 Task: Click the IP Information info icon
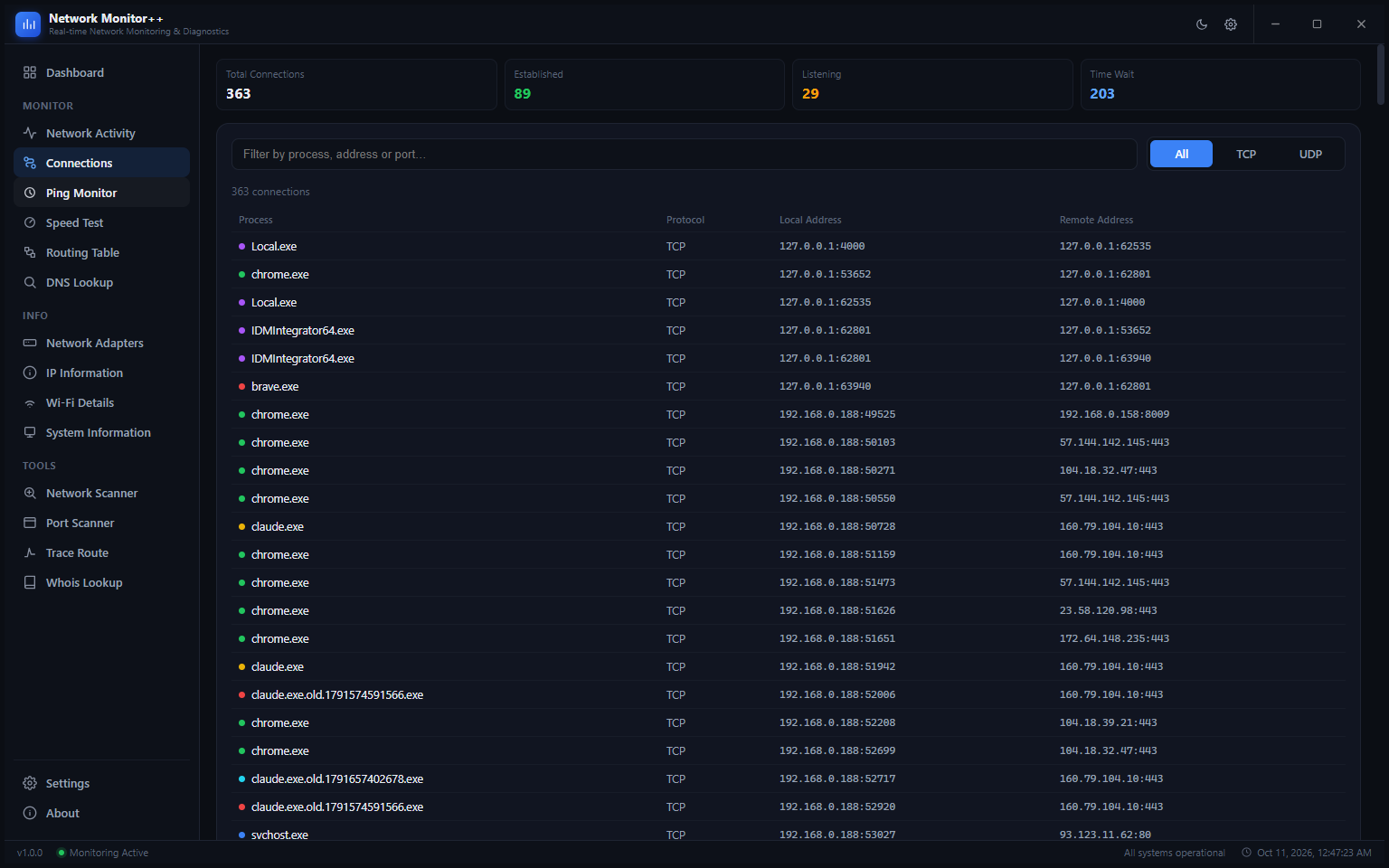coord(30,373)
